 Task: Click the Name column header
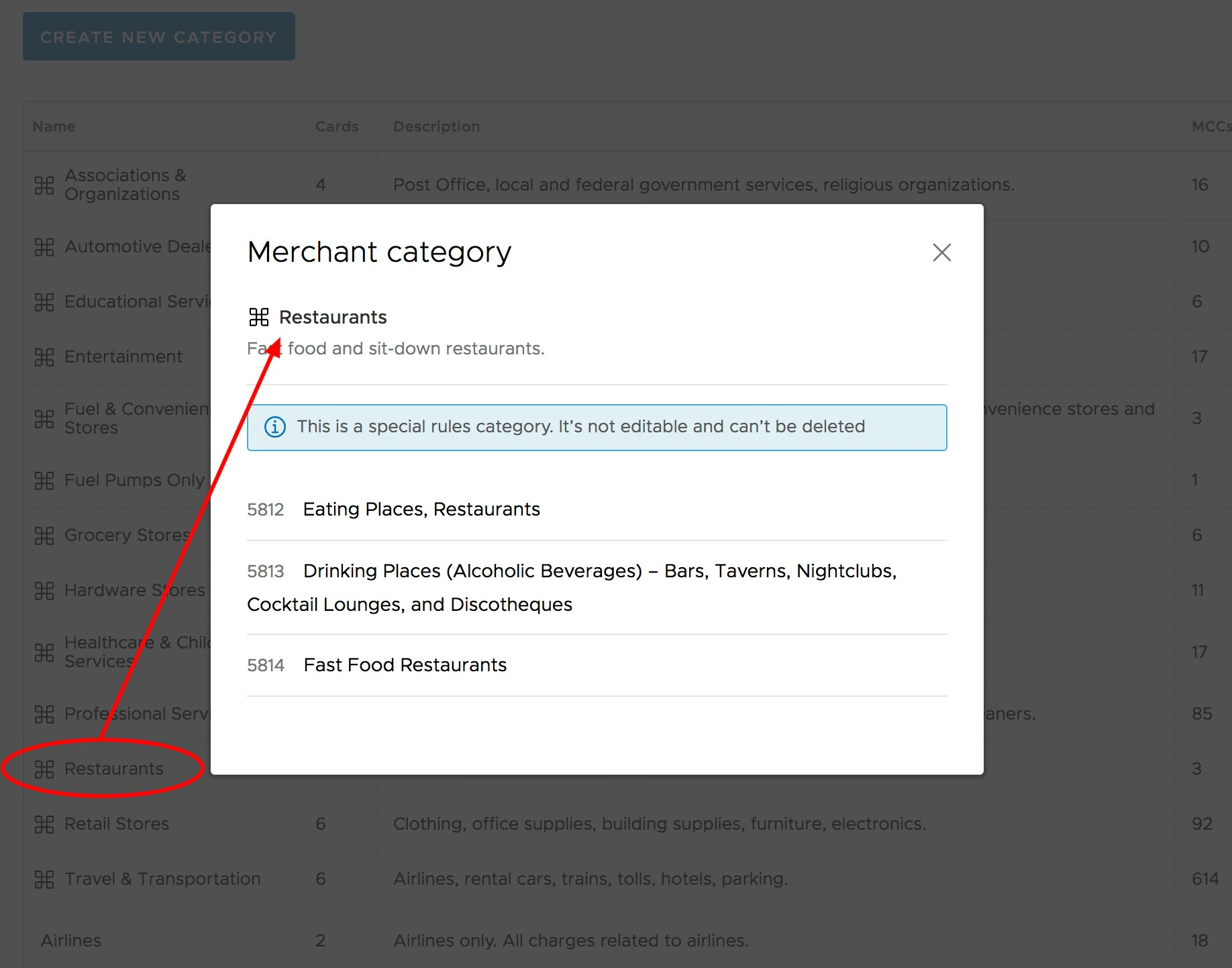tap(54, 126)
